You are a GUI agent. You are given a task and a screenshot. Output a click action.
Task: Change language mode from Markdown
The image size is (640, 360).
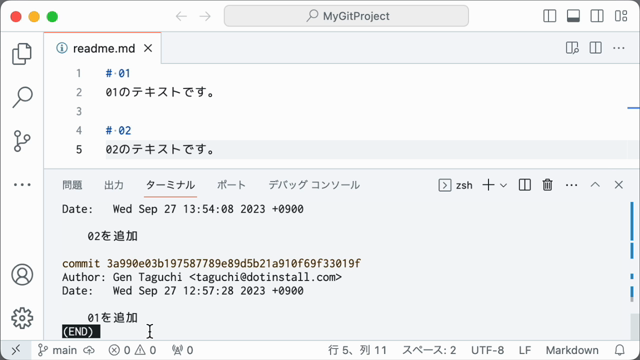[x=572, y=350]
